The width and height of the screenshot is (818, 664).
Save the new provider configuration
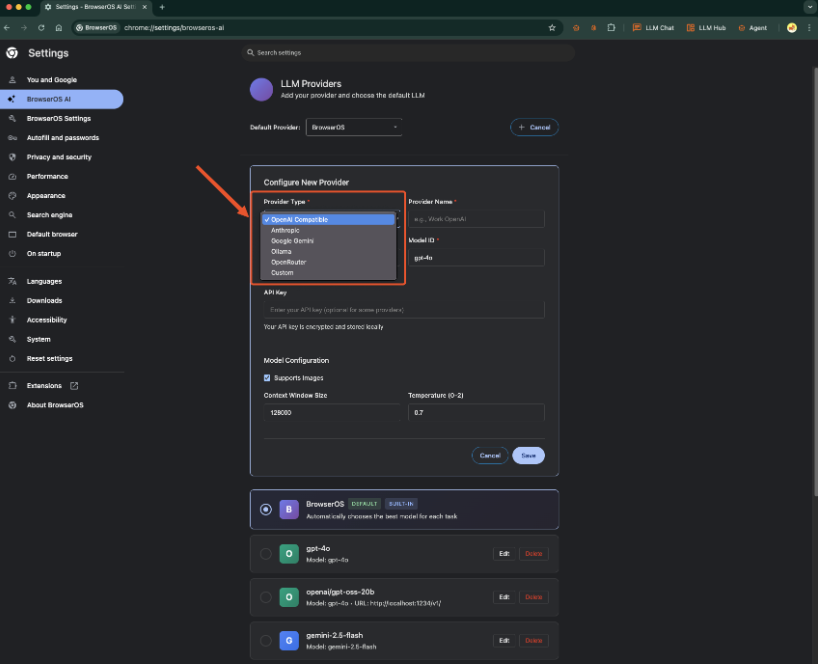[x=528, y=455]
